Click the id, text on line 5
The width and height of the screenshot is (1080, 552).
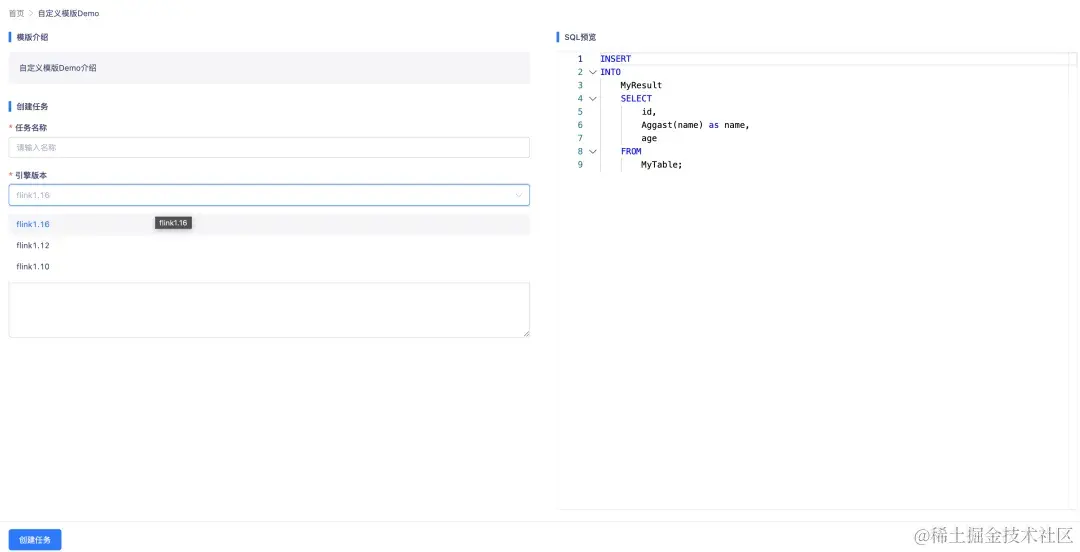coord(649,112)
